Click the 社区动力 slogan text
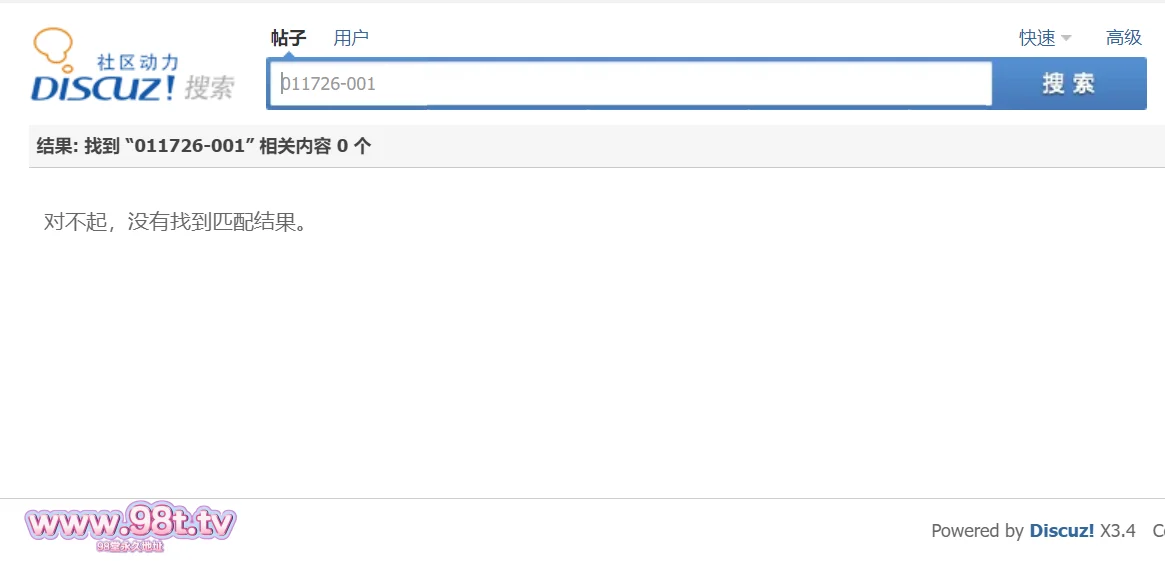The image size is (1165, 561). [138, 63]
